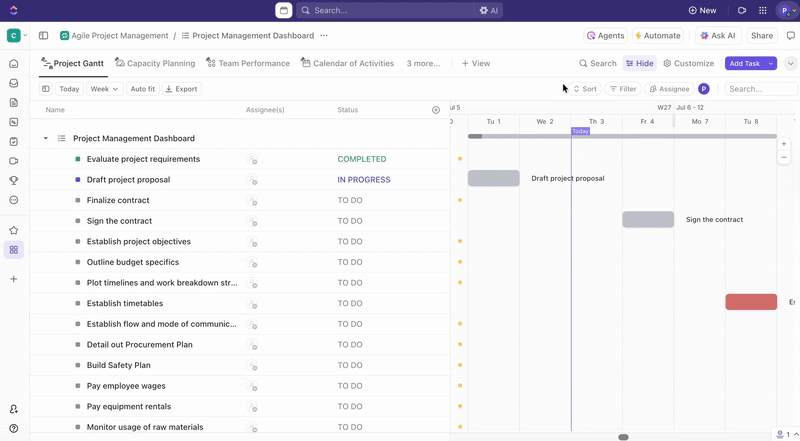
Task: Open the Inbox icon in sidebar
Action: pyautogui.click(x=14, y=83)
